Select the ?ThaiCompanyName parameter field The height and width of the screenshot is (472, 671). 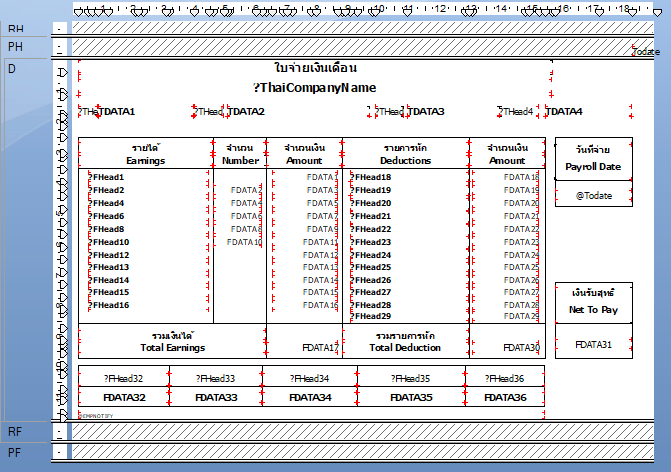click(315, 88)
